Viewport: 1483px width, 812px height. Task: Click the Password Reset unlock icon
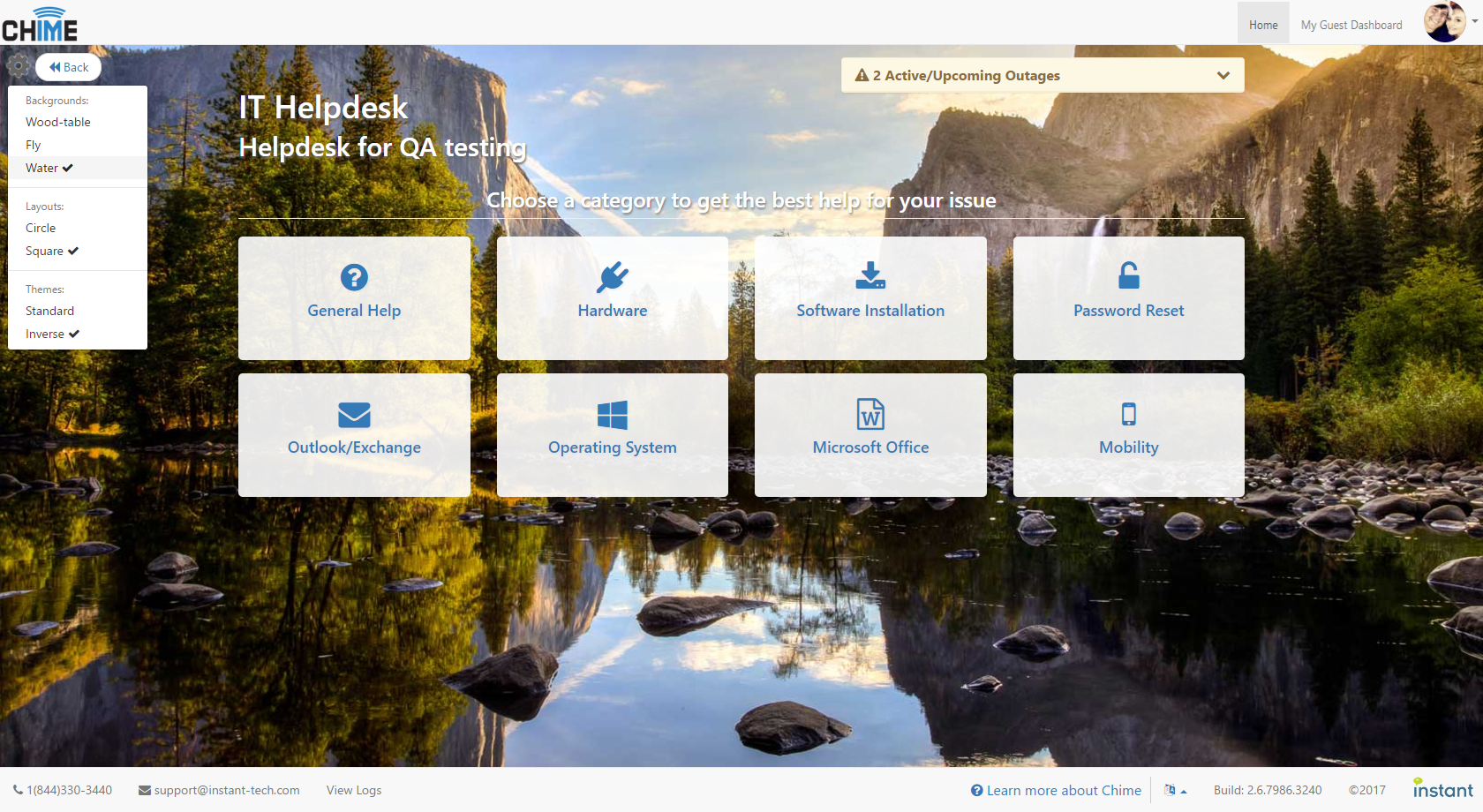pyautogui.click(x=1128, y=275)
